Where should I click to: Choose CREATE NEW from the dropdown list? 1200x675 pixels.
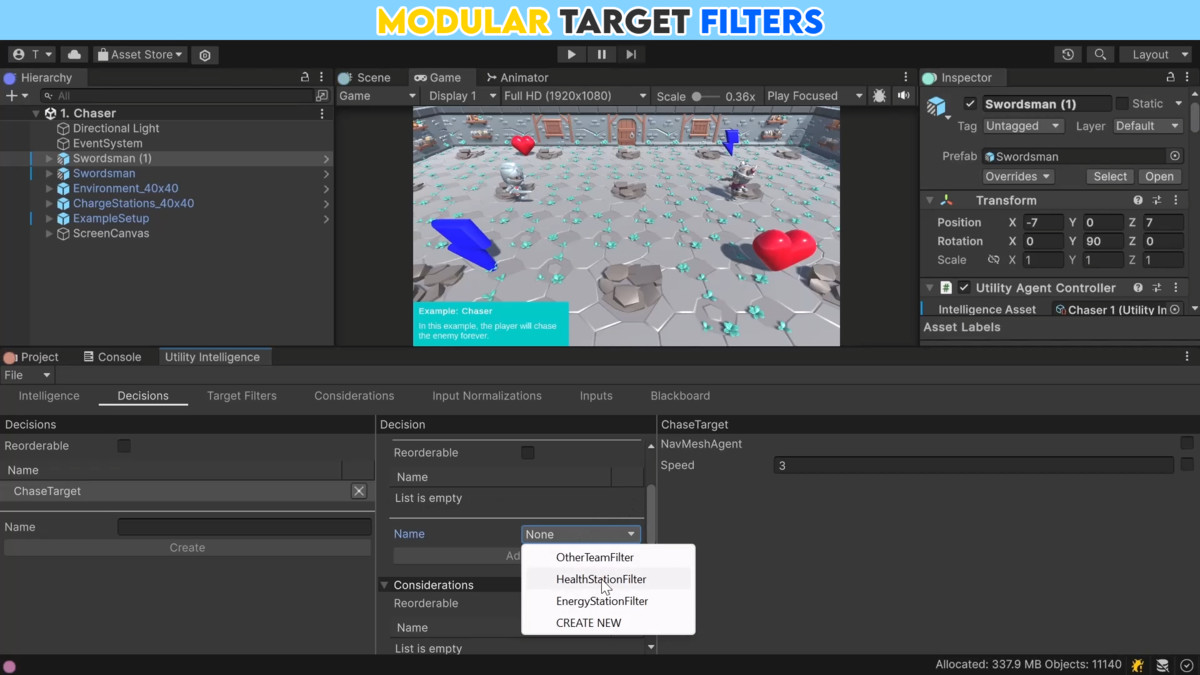pyautogui.click(x=609, y=623)
